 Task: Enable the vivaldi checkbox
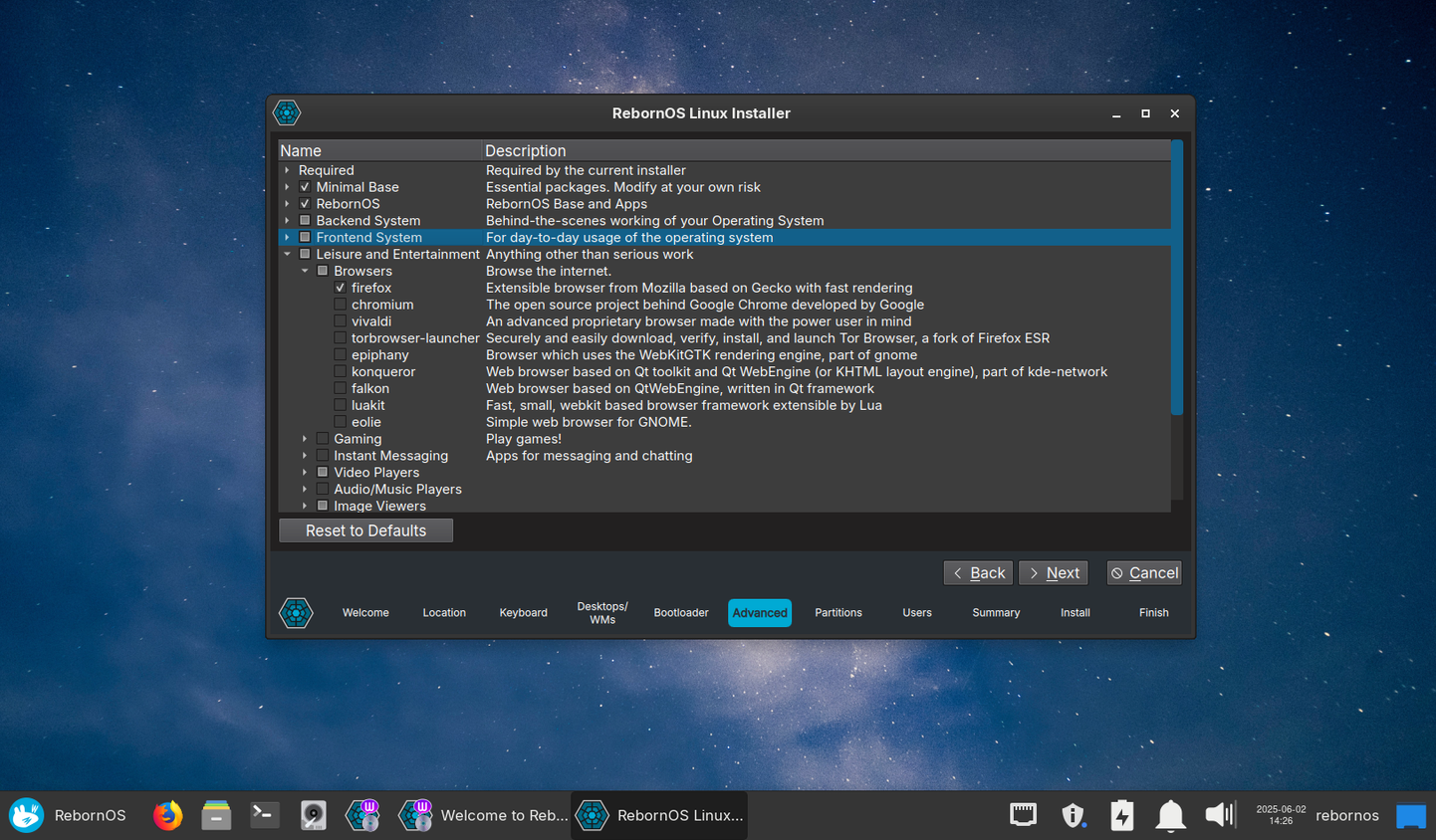(x=341, y=321)
